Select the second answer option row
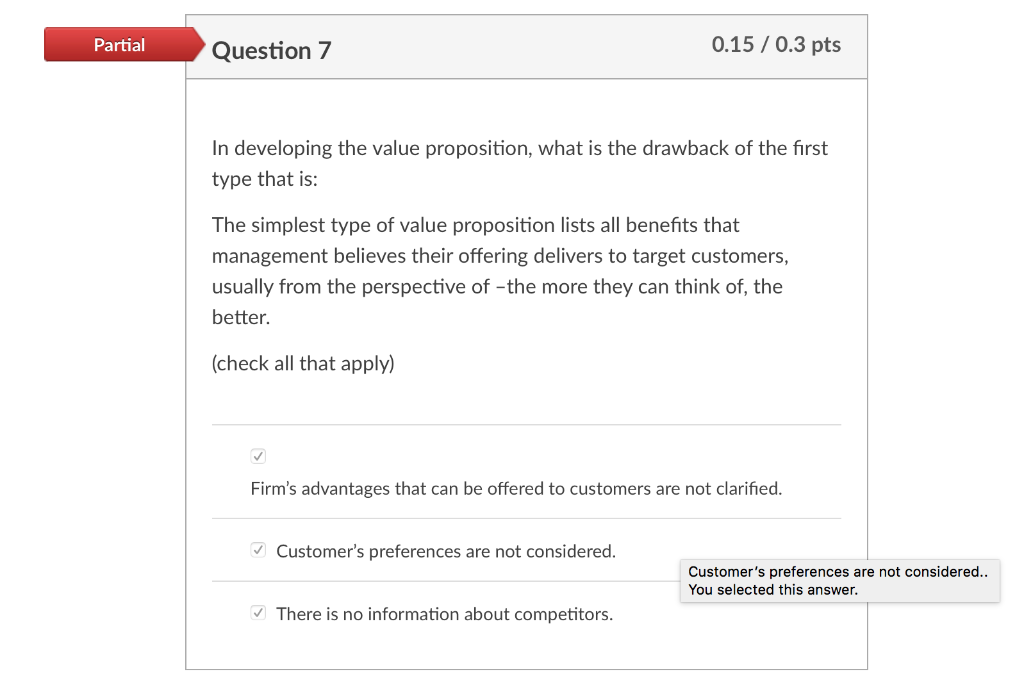Image resolution: width=1024 pixels, height=692 pixels. click(527, 550)
